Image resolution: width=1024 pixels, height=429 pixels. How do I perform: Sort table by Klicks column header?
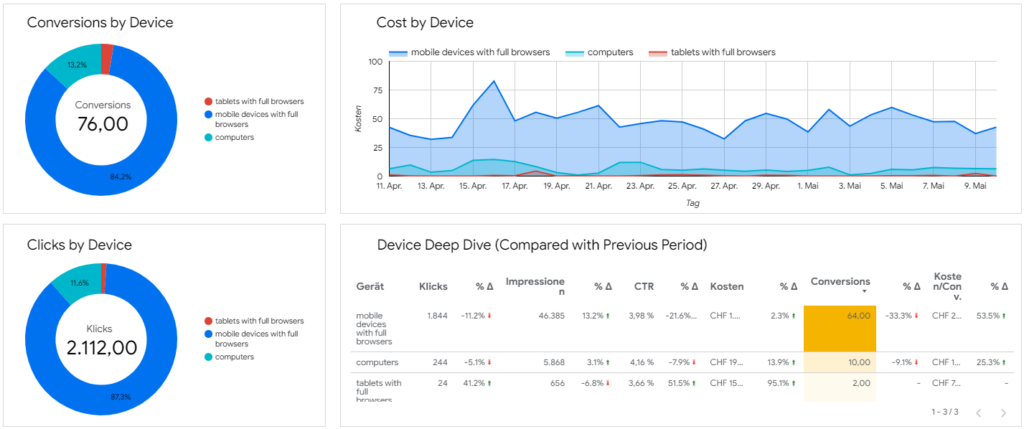[433, 286]
